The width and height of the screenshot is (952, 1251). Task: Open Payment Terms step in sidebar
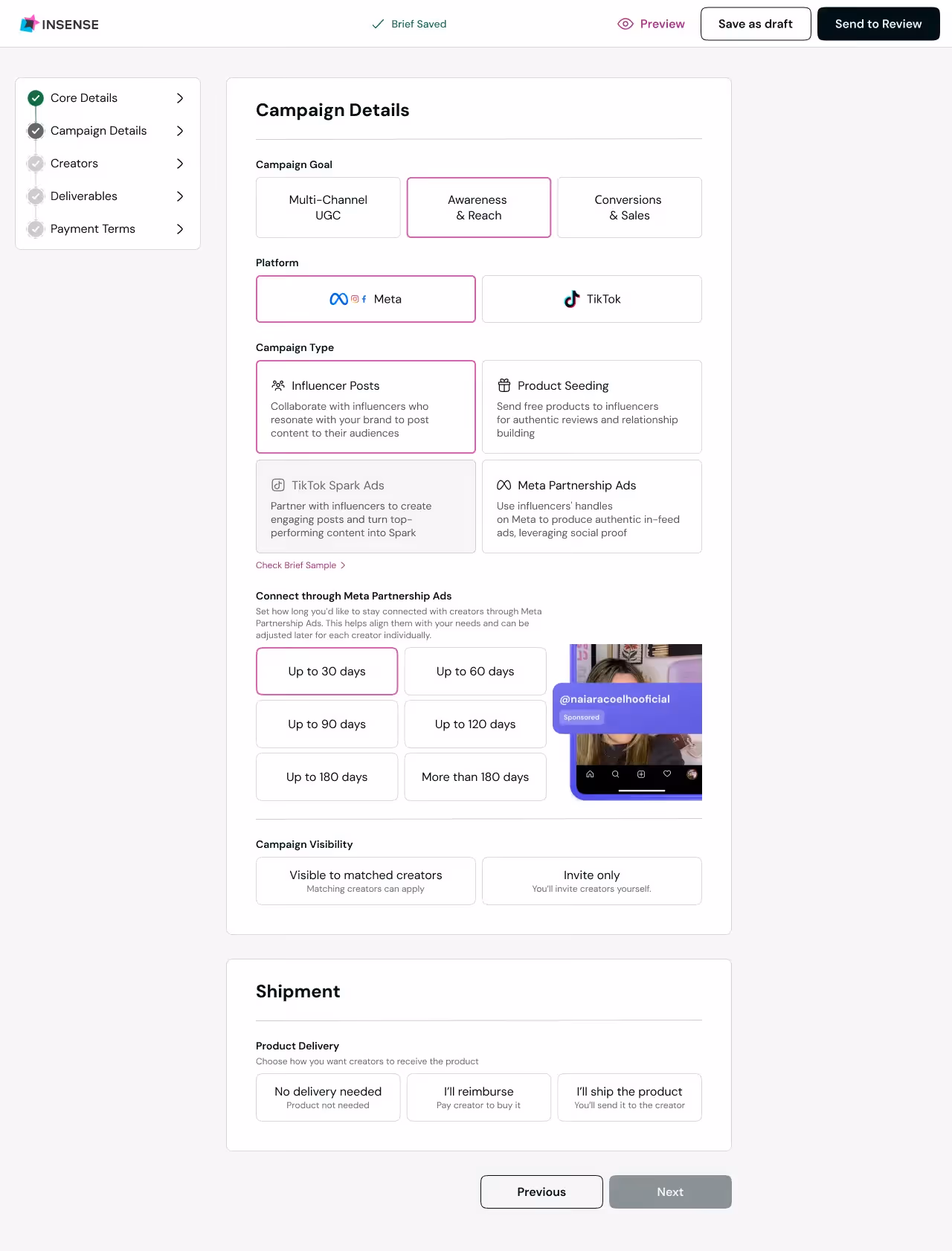coord(108,229)
